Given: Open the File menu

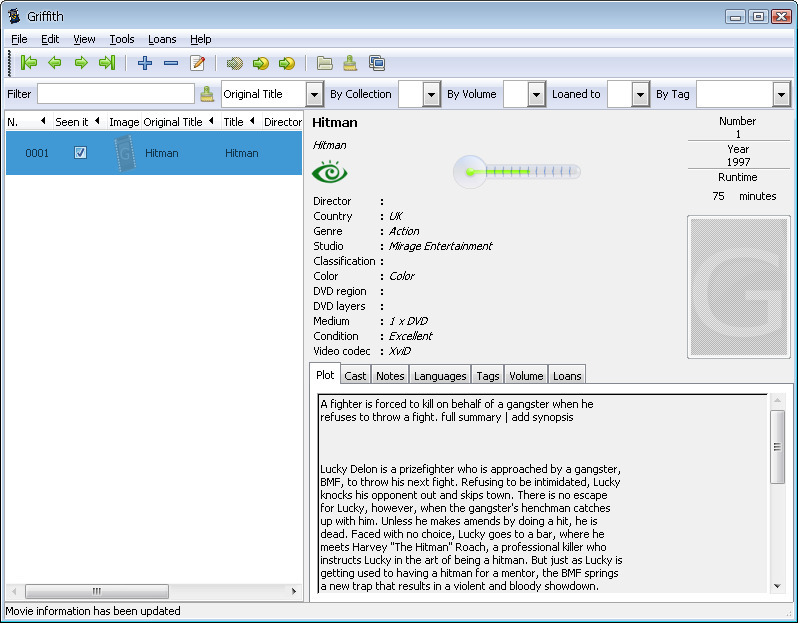Looking at the screenshot, I should 19,39.
